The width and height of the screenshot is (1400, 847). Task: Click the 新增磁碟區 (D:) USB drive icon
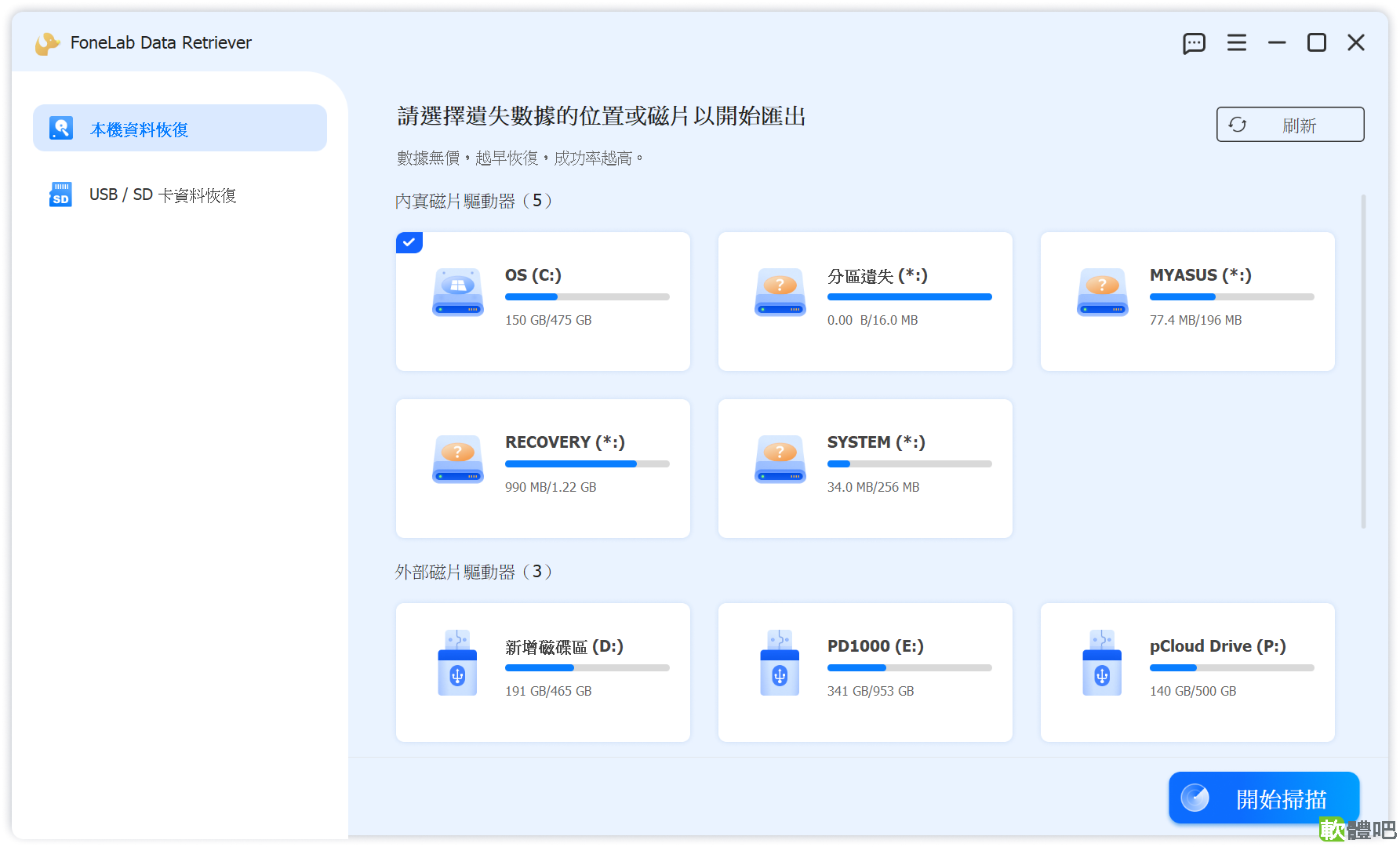tap(457, 663)
